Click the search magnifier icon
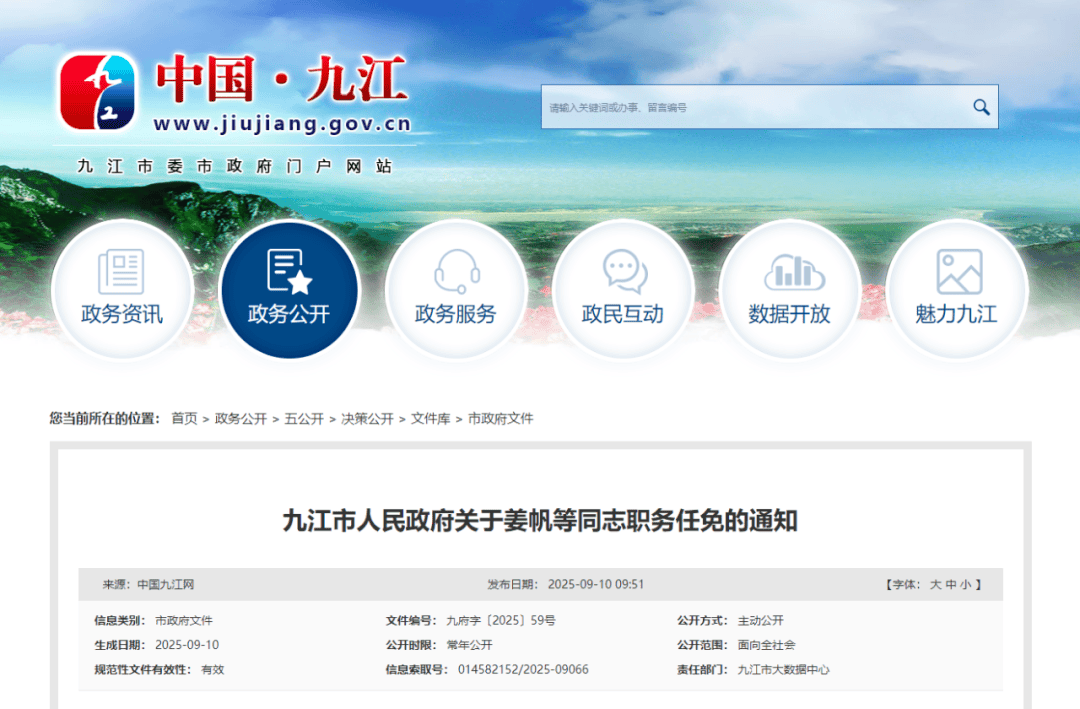Viewport: 1080px width, 709px height. (x=979, y=106)
